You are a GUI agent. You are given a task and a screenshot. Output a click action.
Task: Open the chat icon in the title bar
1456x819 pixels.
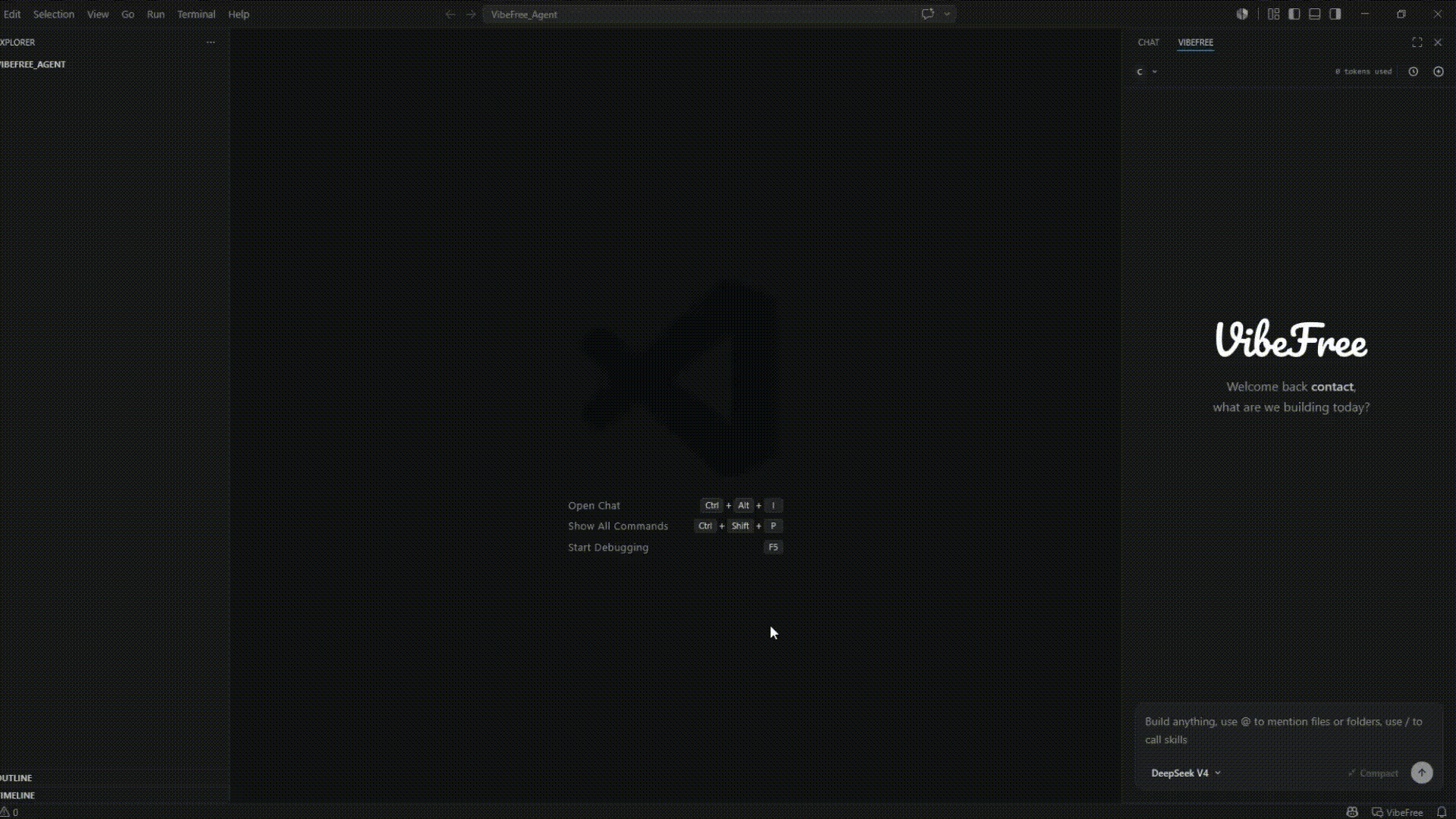coord(927,14)
